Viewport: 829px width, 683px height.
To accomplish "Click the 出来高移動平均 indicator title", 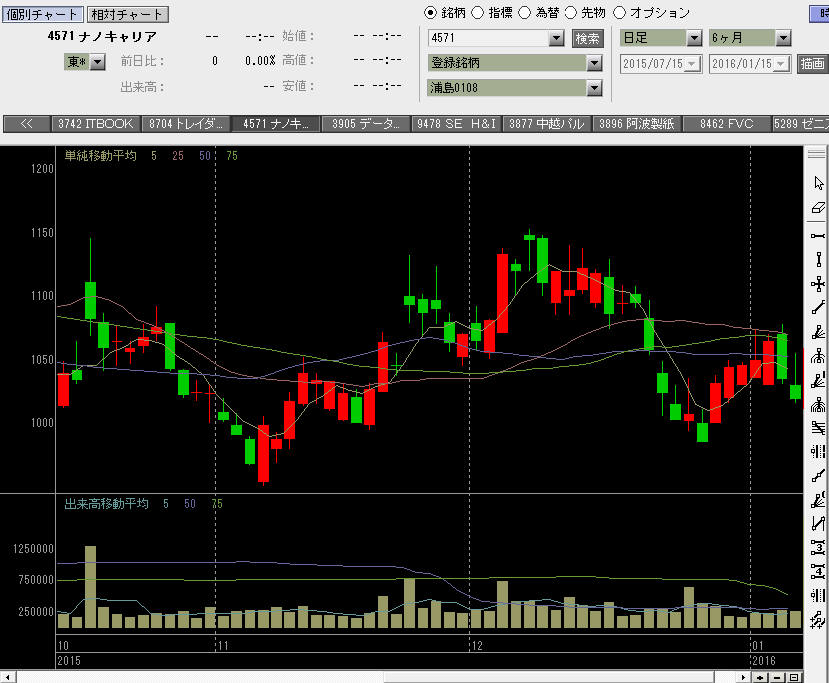I will pos(106,504).
